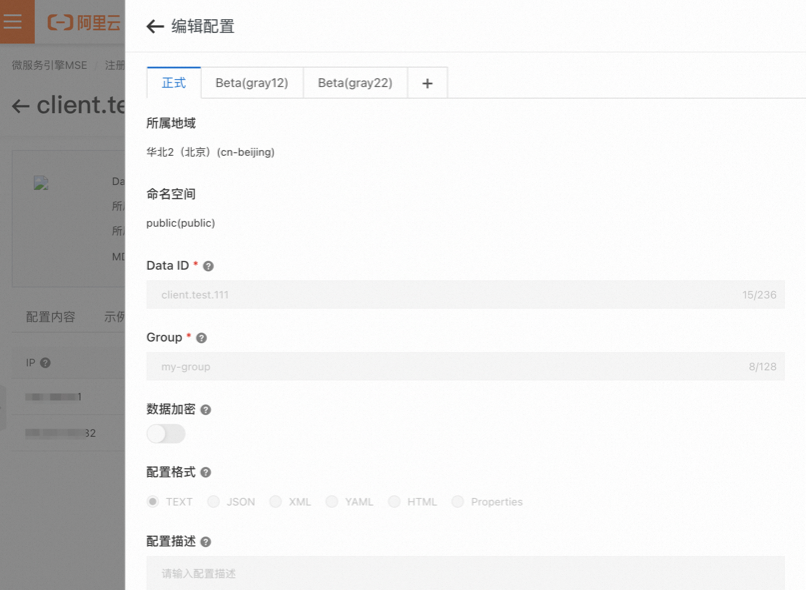Show help for 配置描述

click(x=206, y=542)
